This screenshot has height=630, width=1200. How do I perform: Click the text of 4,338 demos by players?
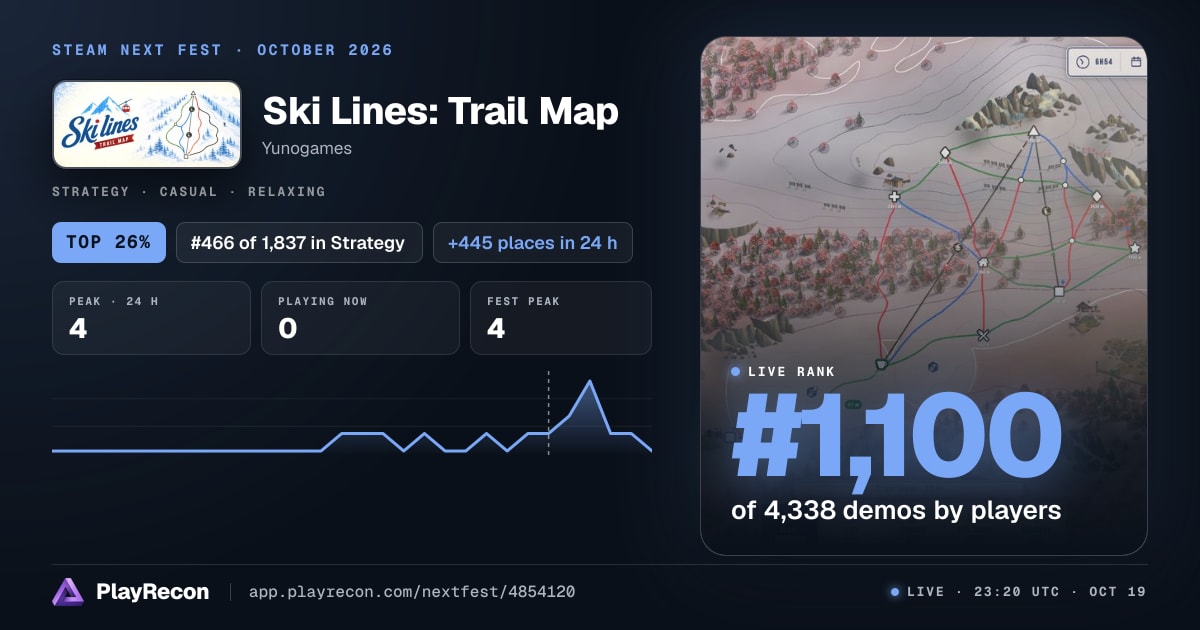(x=896, y=510)
